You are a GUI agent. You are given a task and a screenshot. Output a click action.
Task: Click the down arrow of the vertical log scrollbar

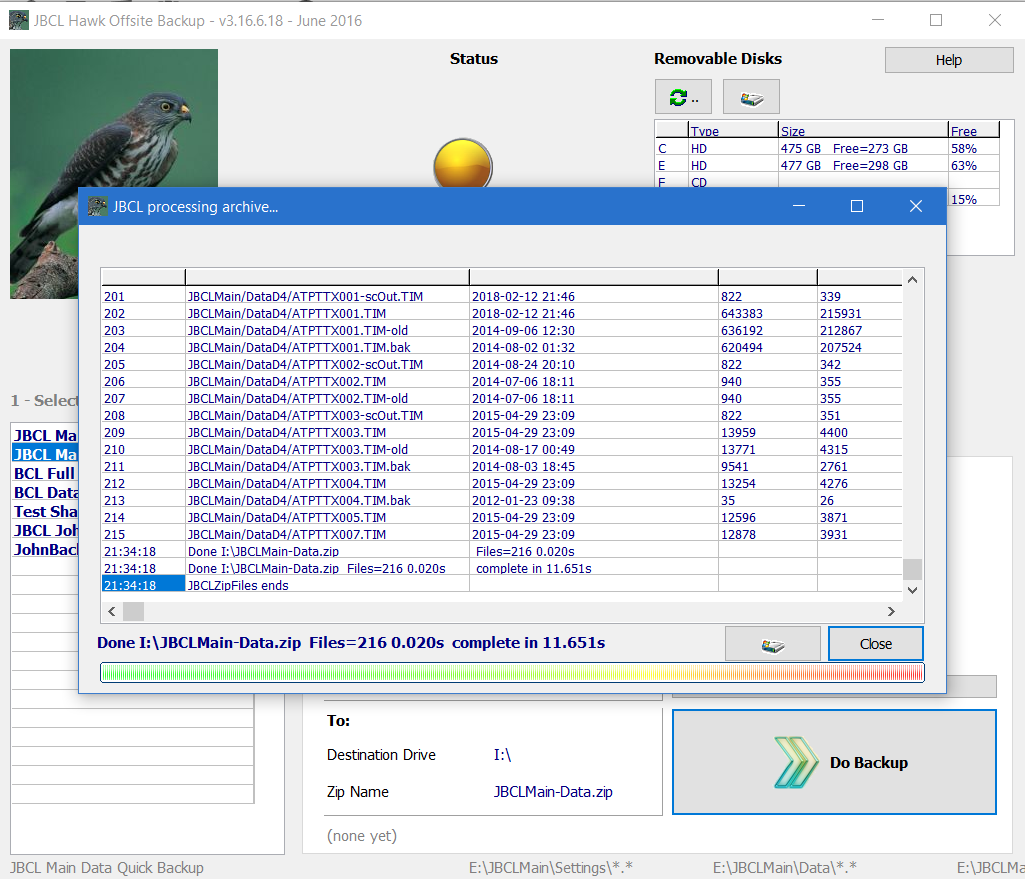[x=912, y=590]
